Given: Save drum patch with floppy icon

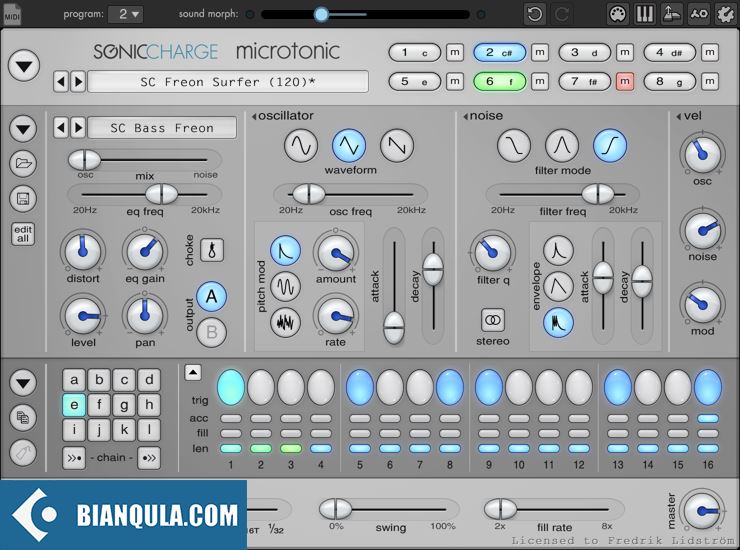Looking at the screenshot, I should (23, 198).
